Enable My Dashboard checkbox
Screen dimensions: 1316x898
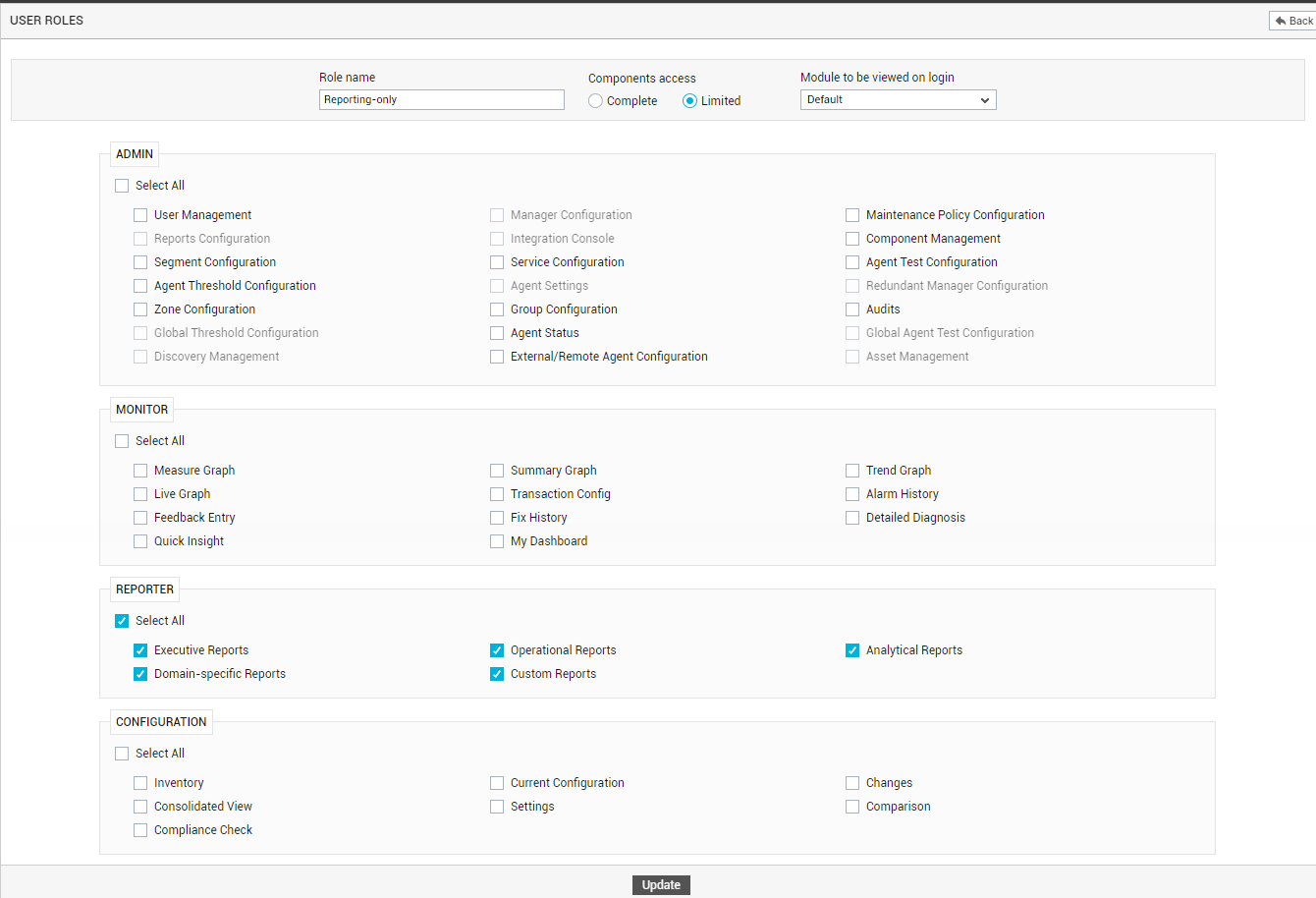pos(497,541)
